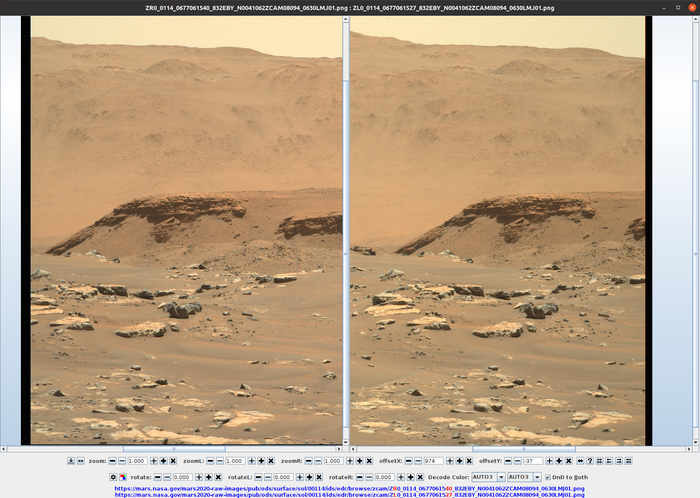The image size is (700, 498).
Task: Click thin plus button for rotateR
Action: (x=401, y=477)
